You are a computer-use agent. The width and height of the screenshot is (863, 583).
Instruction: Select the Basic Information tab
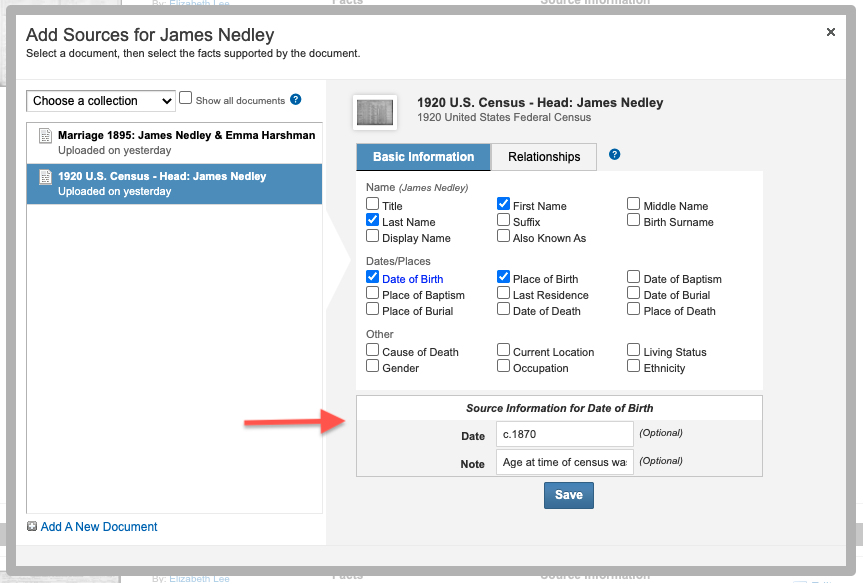tap(423, 157)
